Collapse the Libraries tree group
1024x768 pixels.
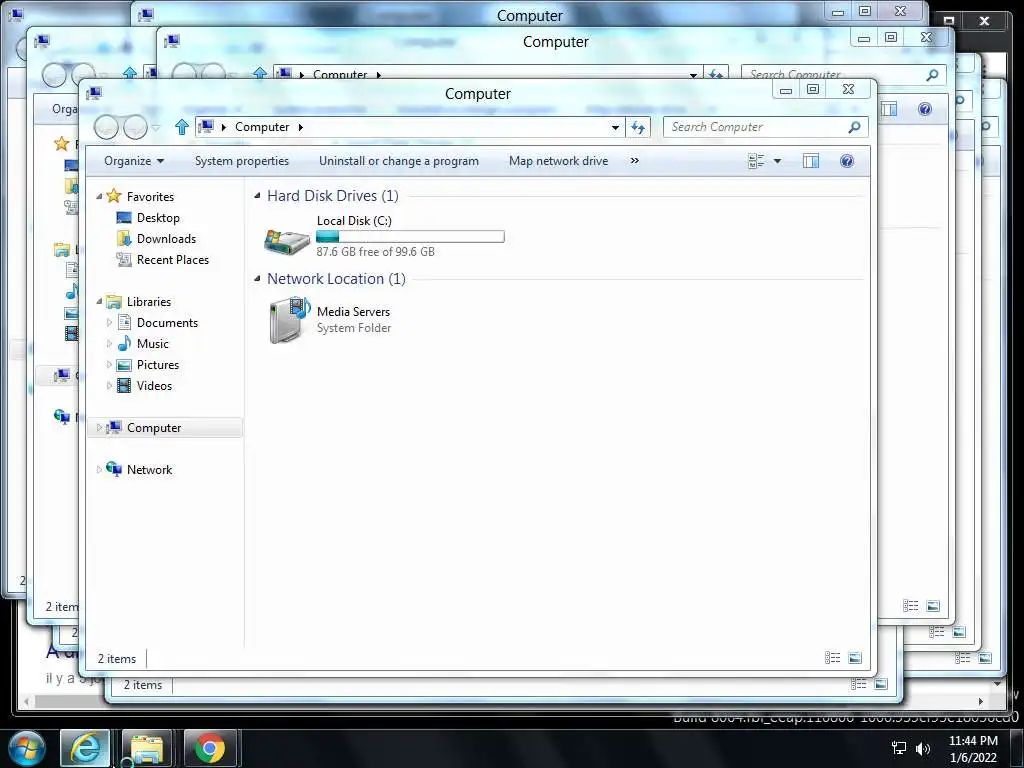pyautogui.click(x=99, y=302)
